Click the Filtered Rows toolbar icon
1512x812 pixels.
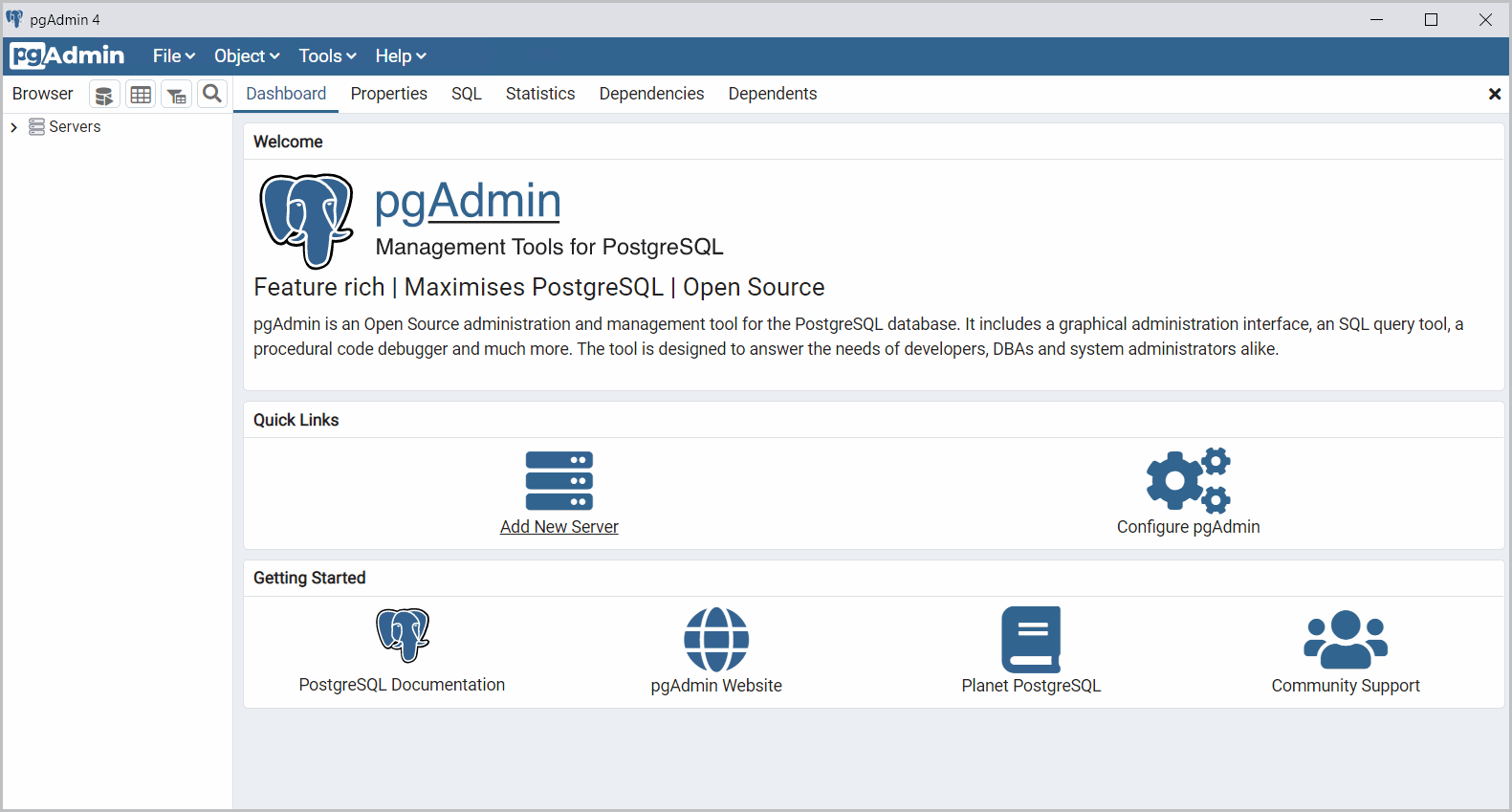coord(177,95)
